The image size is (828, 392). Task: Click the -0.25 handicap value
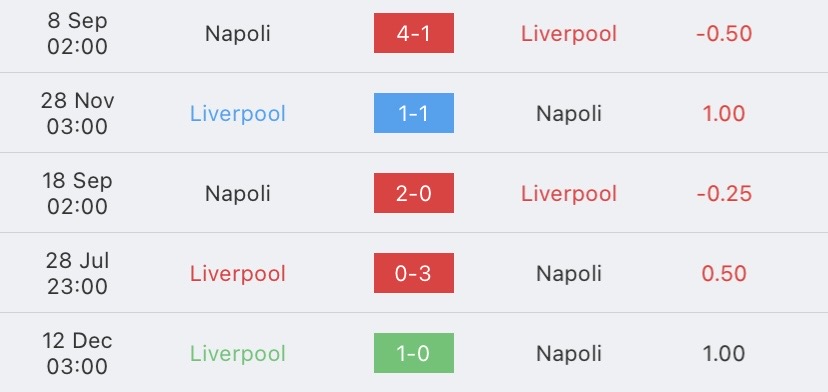click(x=724, y=194)
